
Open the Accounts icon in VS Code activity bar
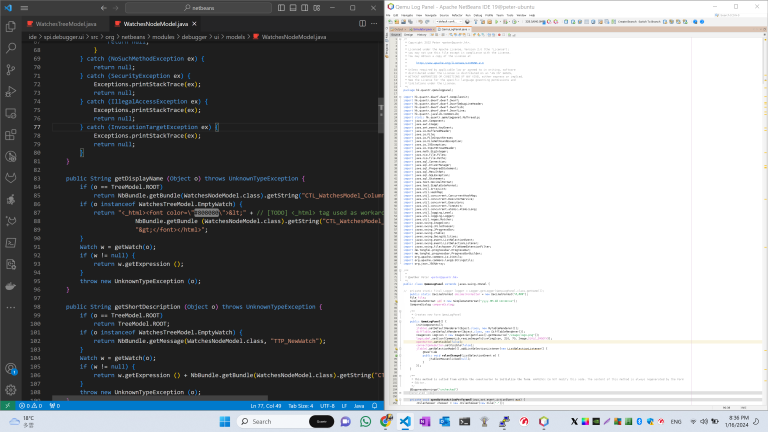tap(10, 368)
